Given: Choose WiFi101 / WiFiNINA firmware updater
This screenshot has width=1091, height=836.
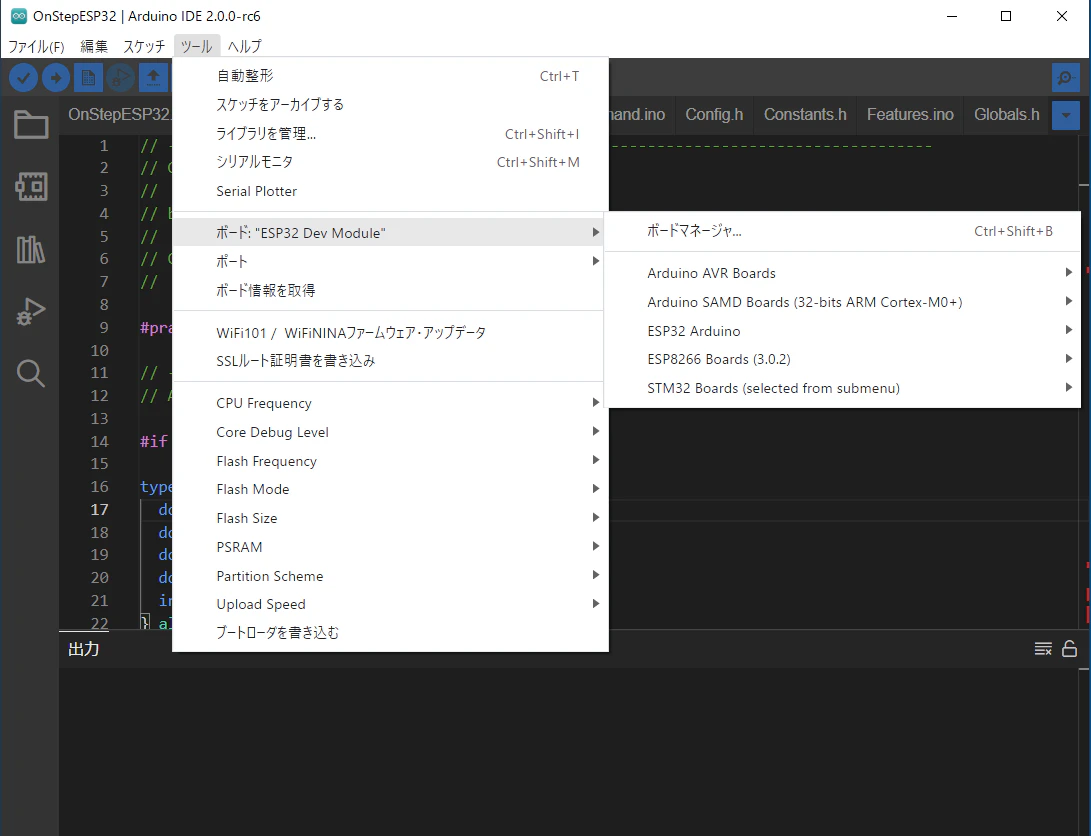Looking at the screenshot, I should [x=390, y=332].
